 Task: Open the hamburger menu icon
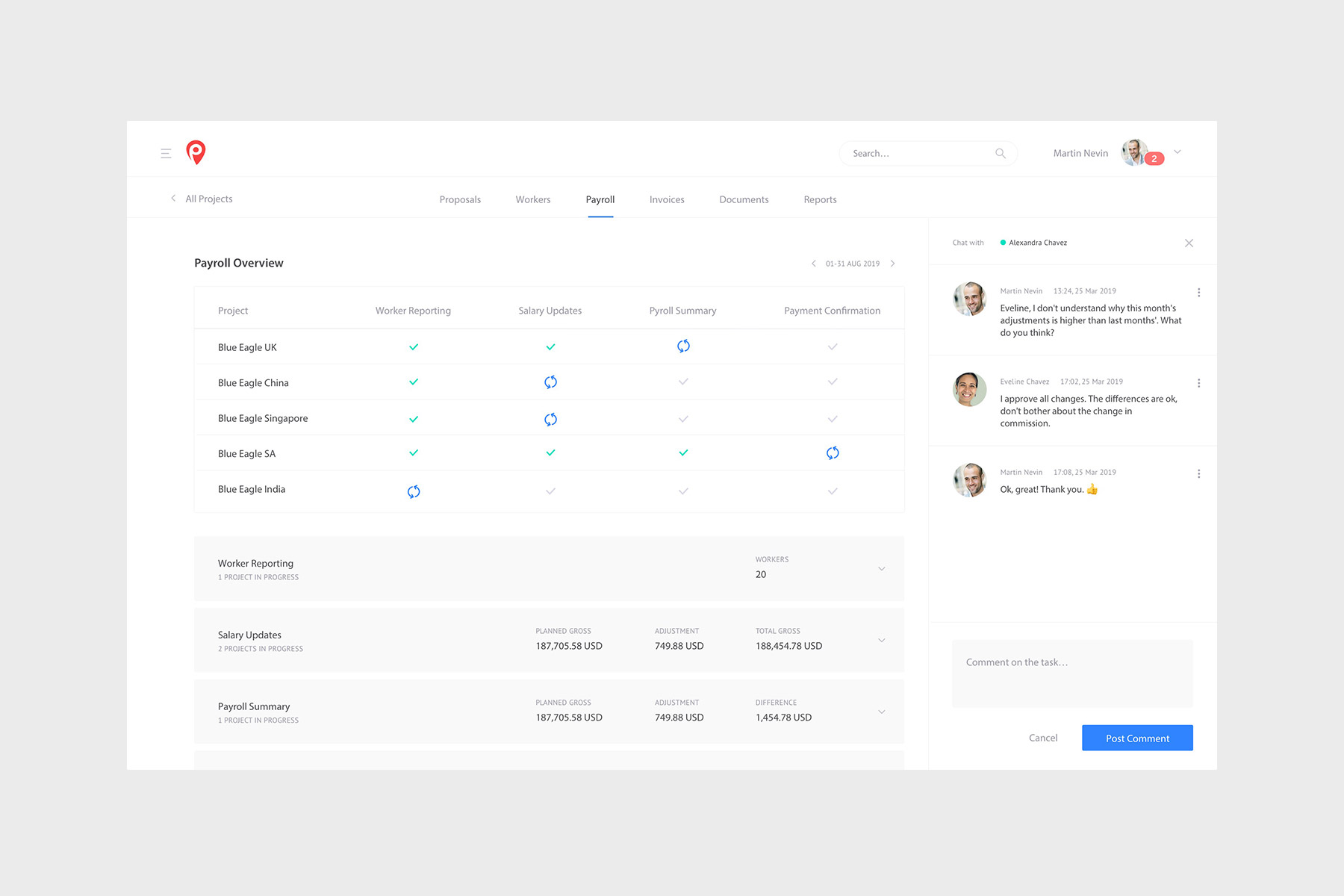point(166,153)
